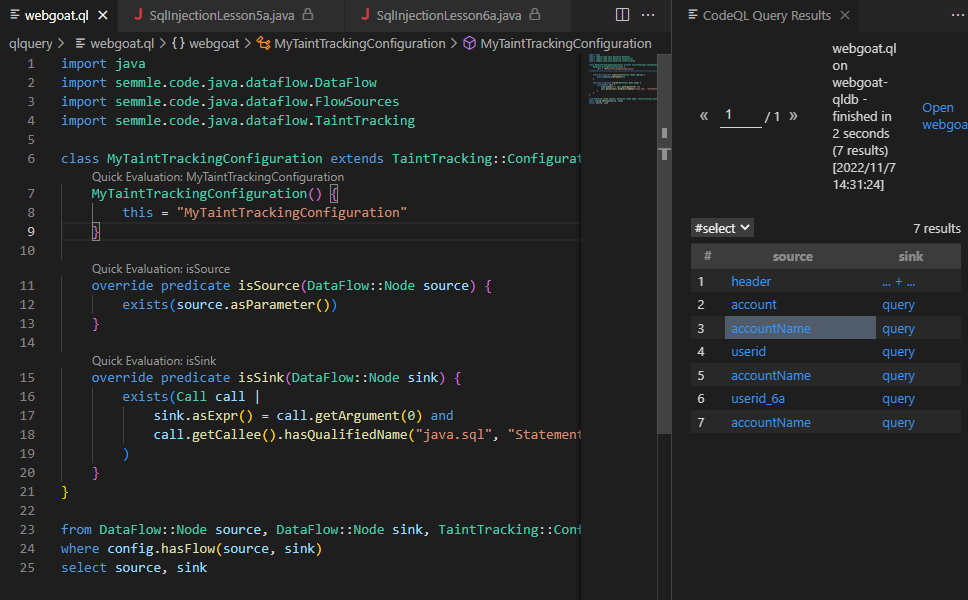Run Quick Evaluation: isSink code lens

coord(154,361)
